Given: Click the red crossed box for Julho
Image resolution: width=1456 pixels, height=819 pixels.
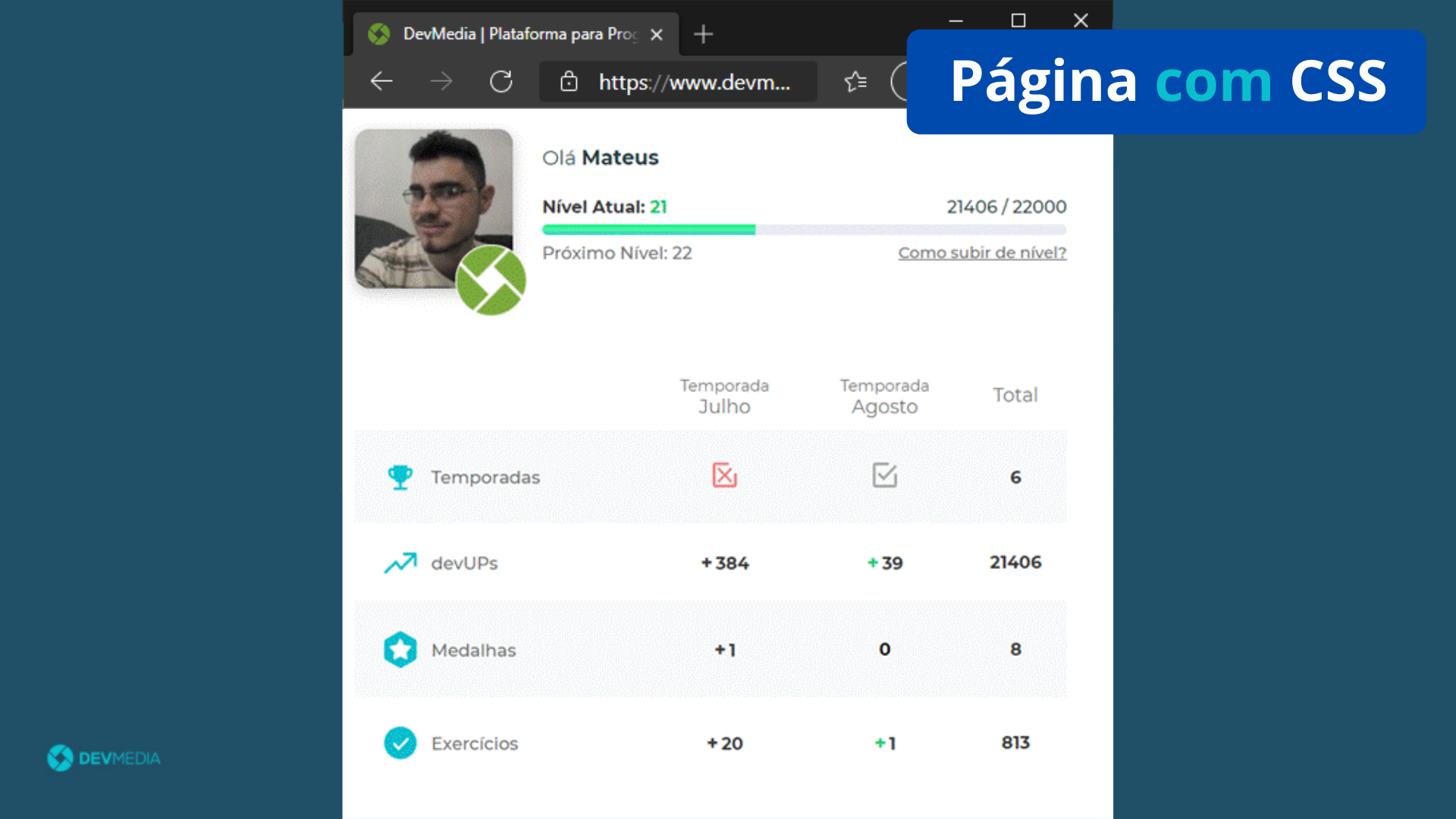Looking at the screenshot, I should click(x=724, y=475).
